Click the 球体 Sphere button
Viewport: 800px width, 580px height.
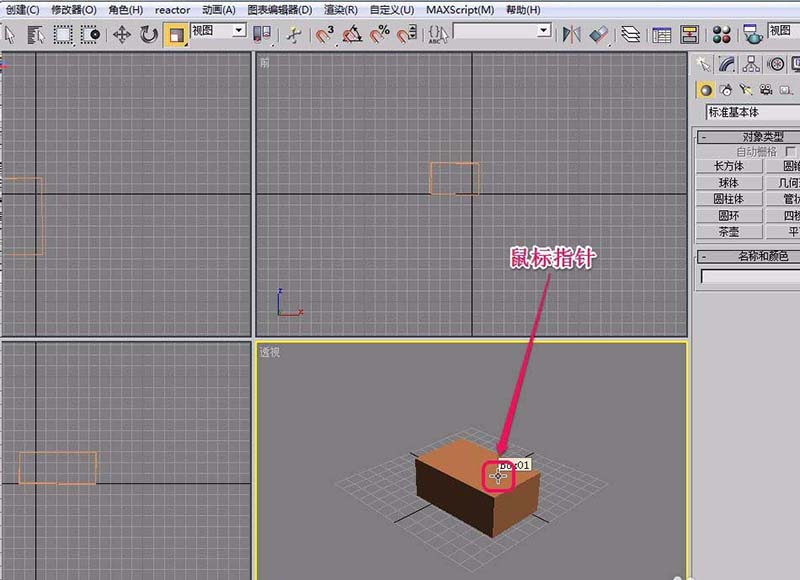(x=728, y=182)
